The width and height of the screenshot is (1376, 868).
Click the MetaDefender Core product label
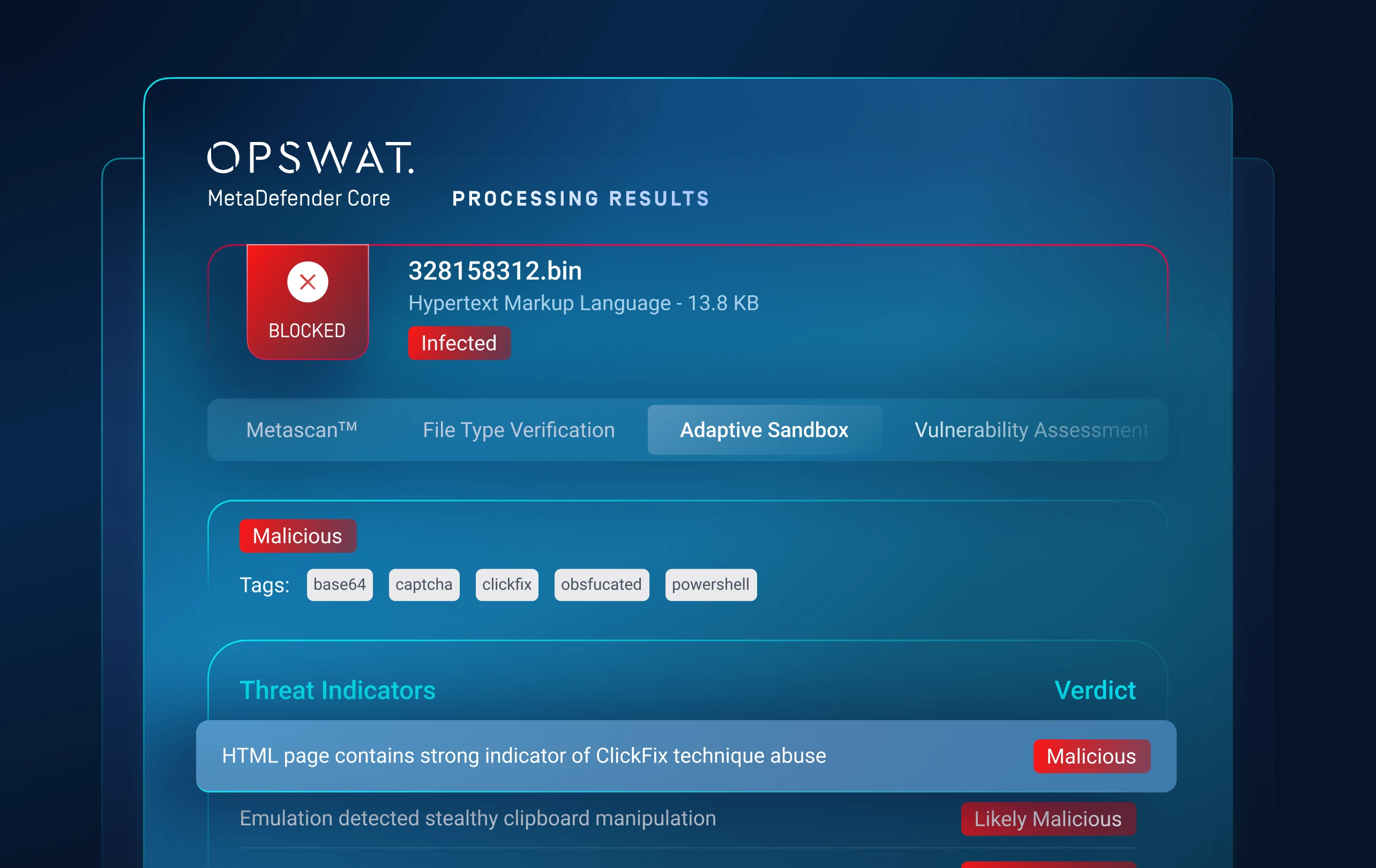coord(299,198)
